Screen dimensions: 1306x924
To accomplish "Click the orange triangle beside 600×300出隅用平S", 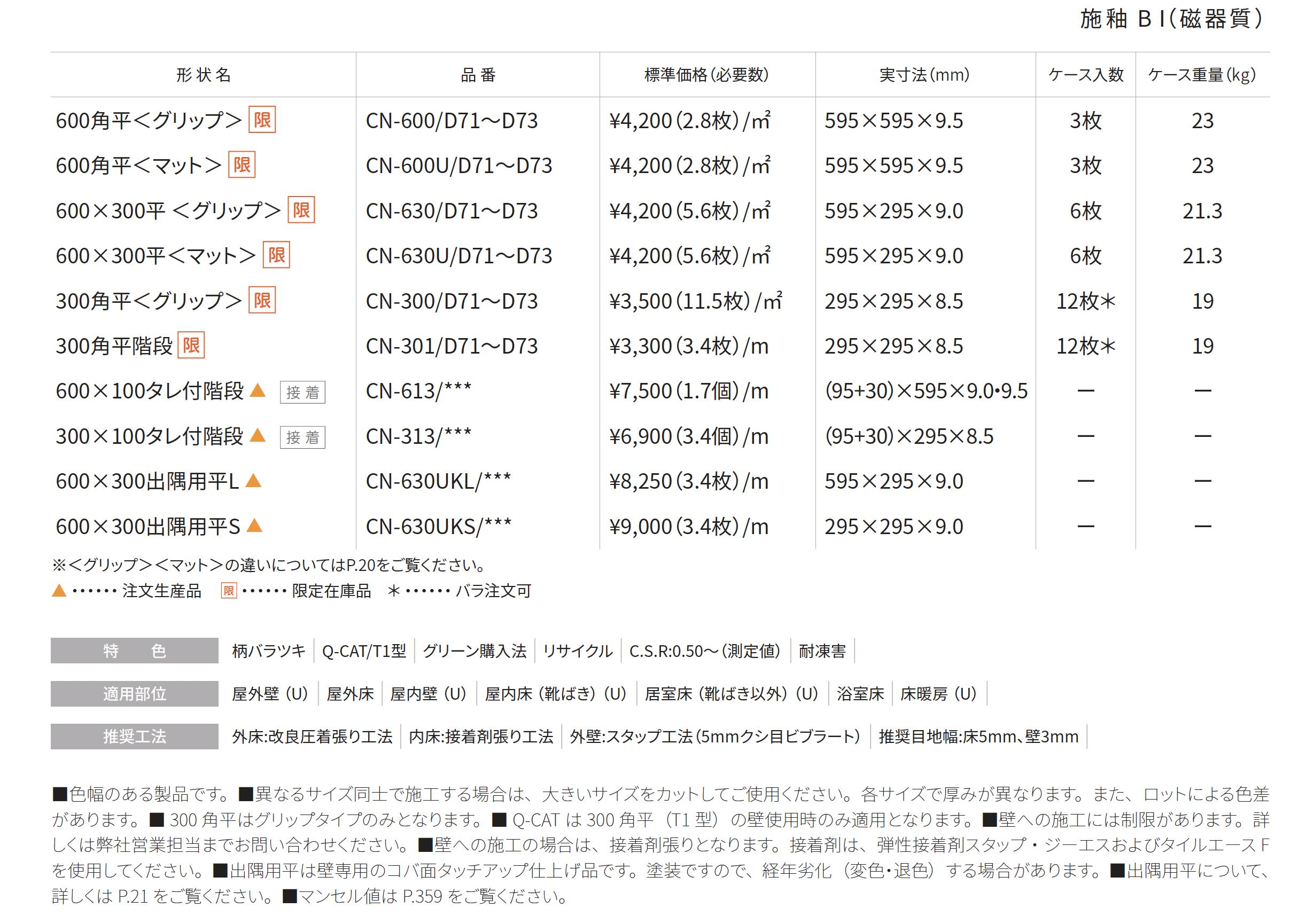I will coord(254,526).
